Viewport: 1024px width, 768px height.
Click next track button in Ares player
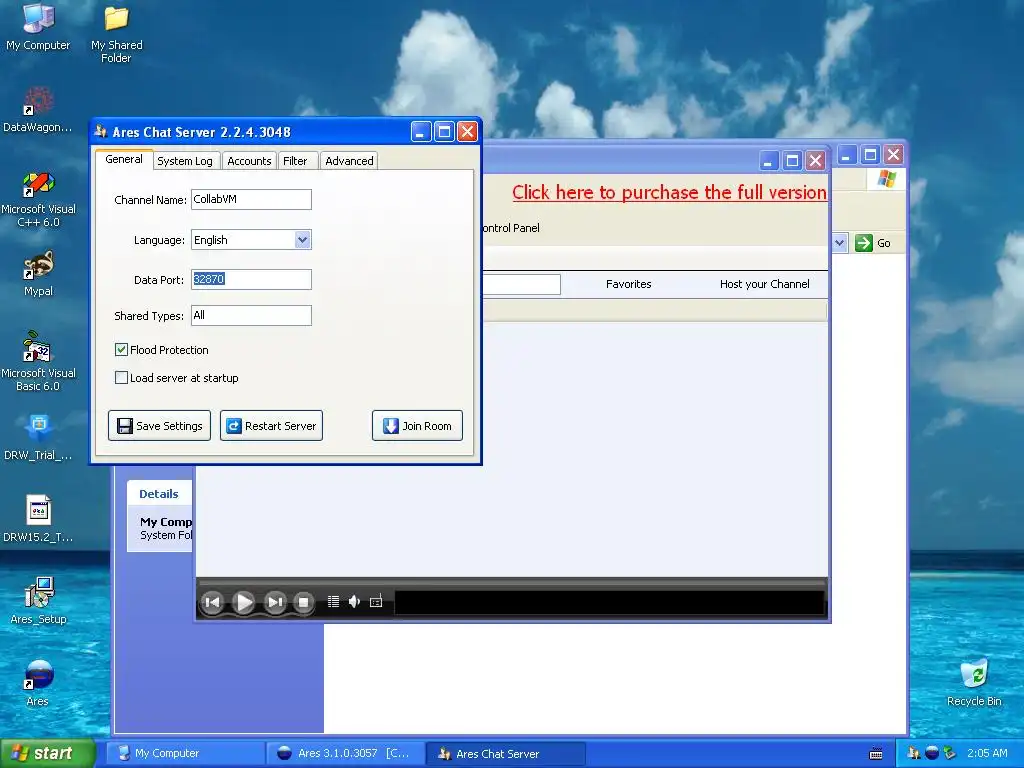(275, 602)
